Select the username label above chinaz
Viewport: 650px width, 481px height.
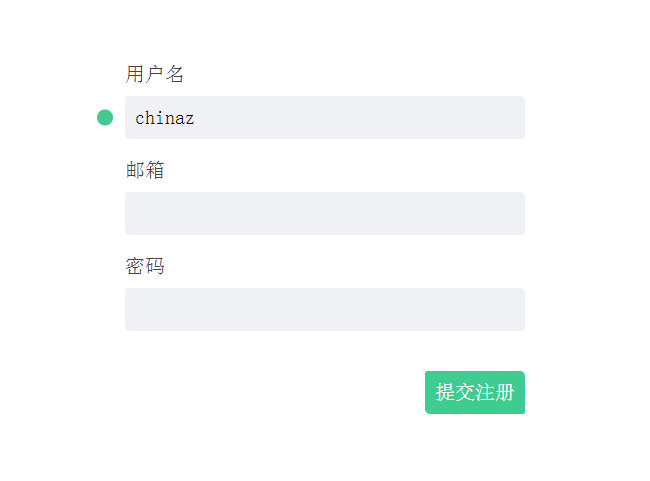[155, 74]
